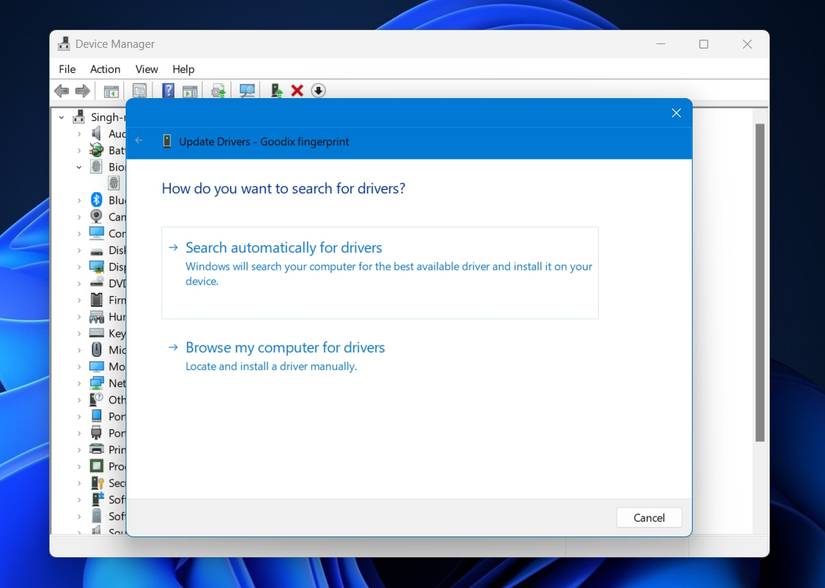Viewport: 825px width, 588px height.
Task: Select Browse my computer for drivers
Action: [x=285, y=347]
